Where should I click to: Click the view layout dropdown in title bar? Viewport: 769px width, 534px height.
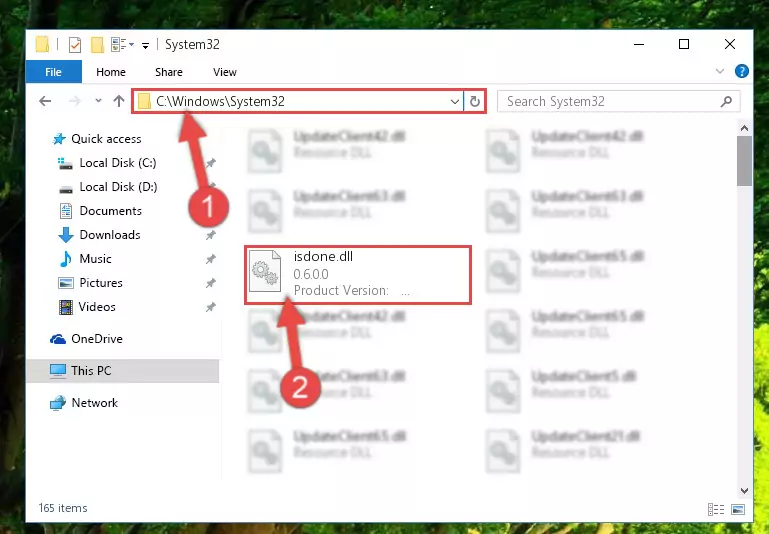pyautogui.click(x=131, y=45)
